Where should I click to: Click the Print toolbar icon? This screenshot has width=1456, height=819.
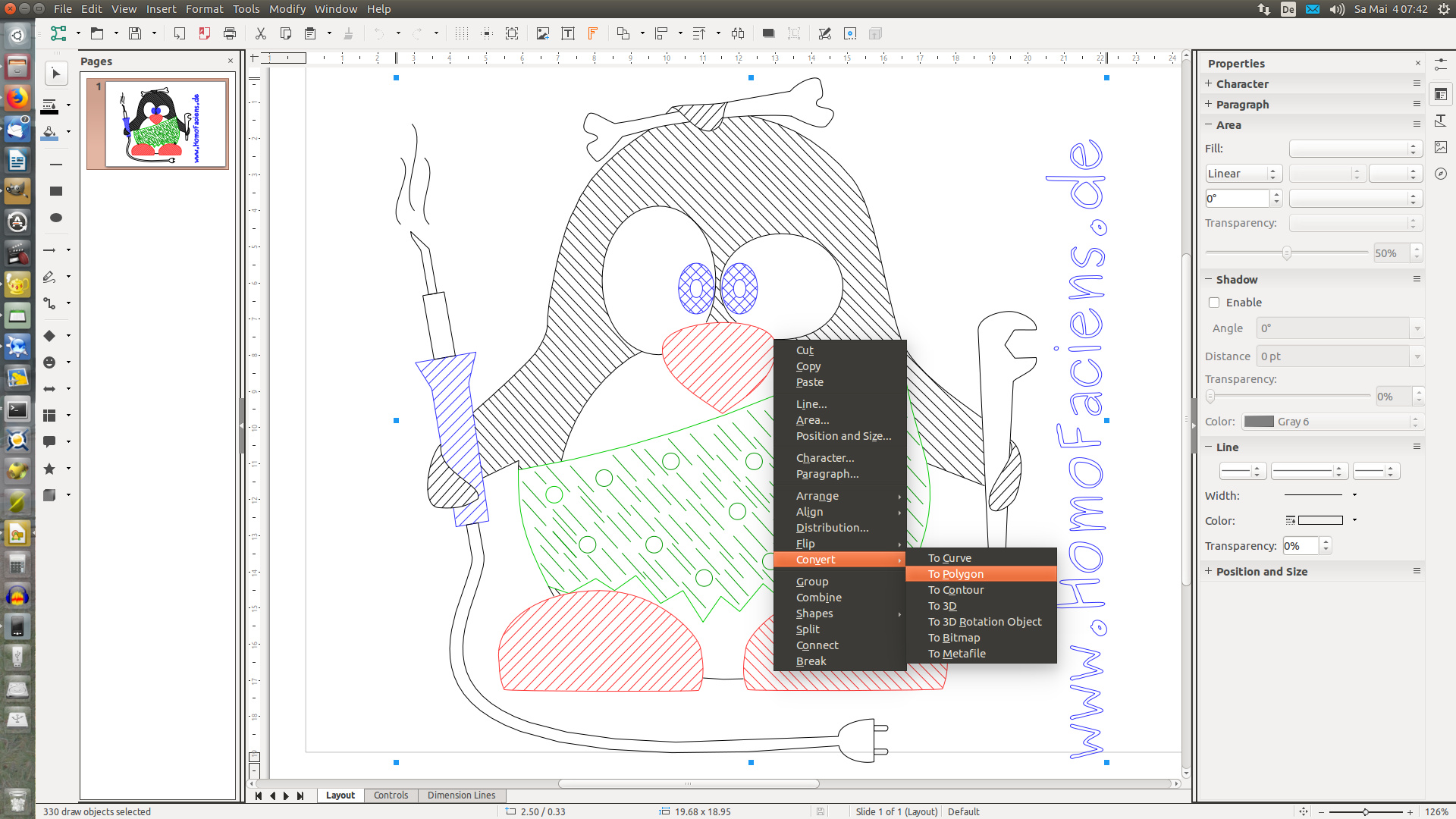[230, 33]
